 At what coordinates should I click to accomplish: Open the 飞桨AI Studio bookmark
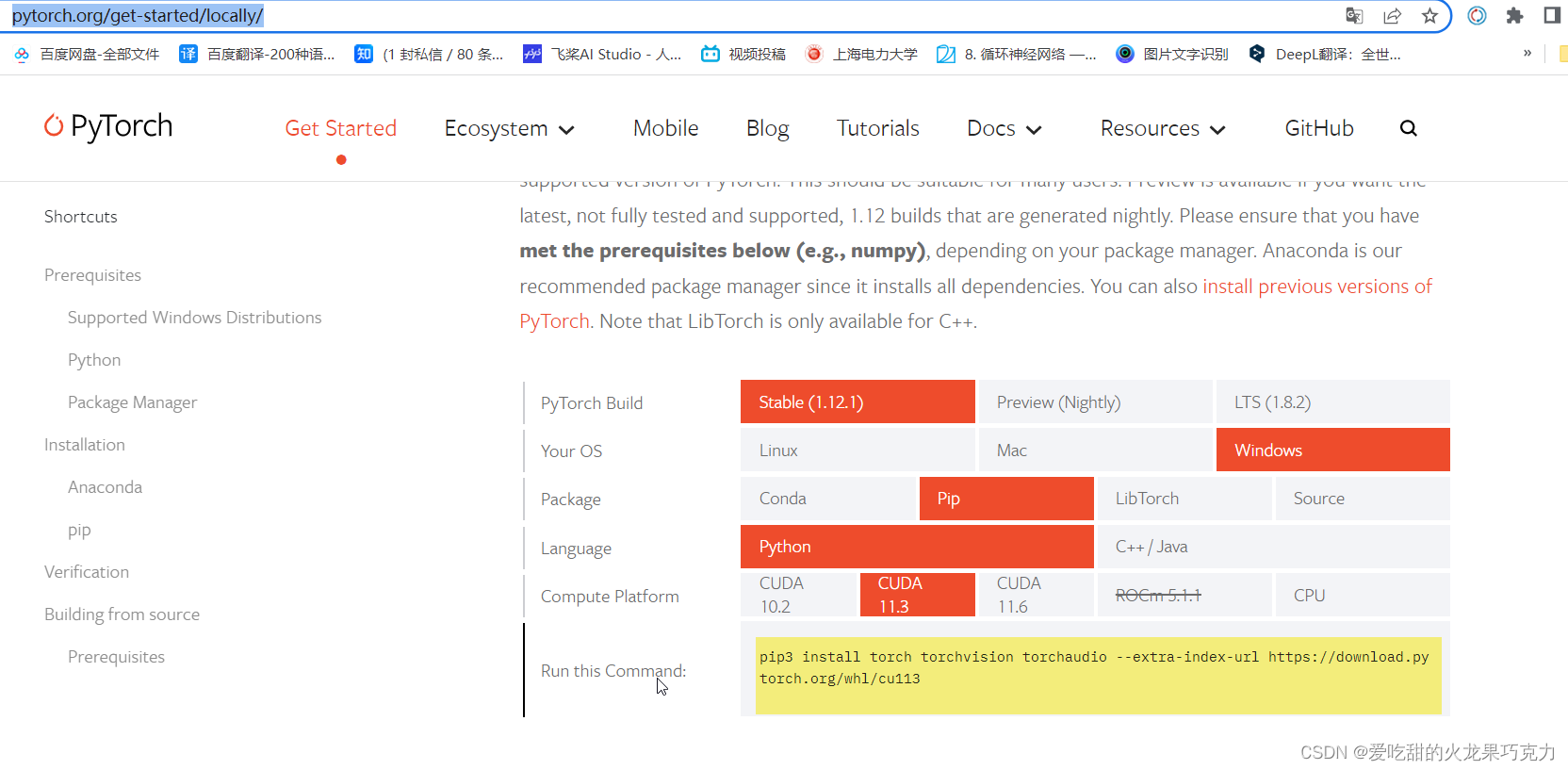pyautogui.click(x=602, y=54)
